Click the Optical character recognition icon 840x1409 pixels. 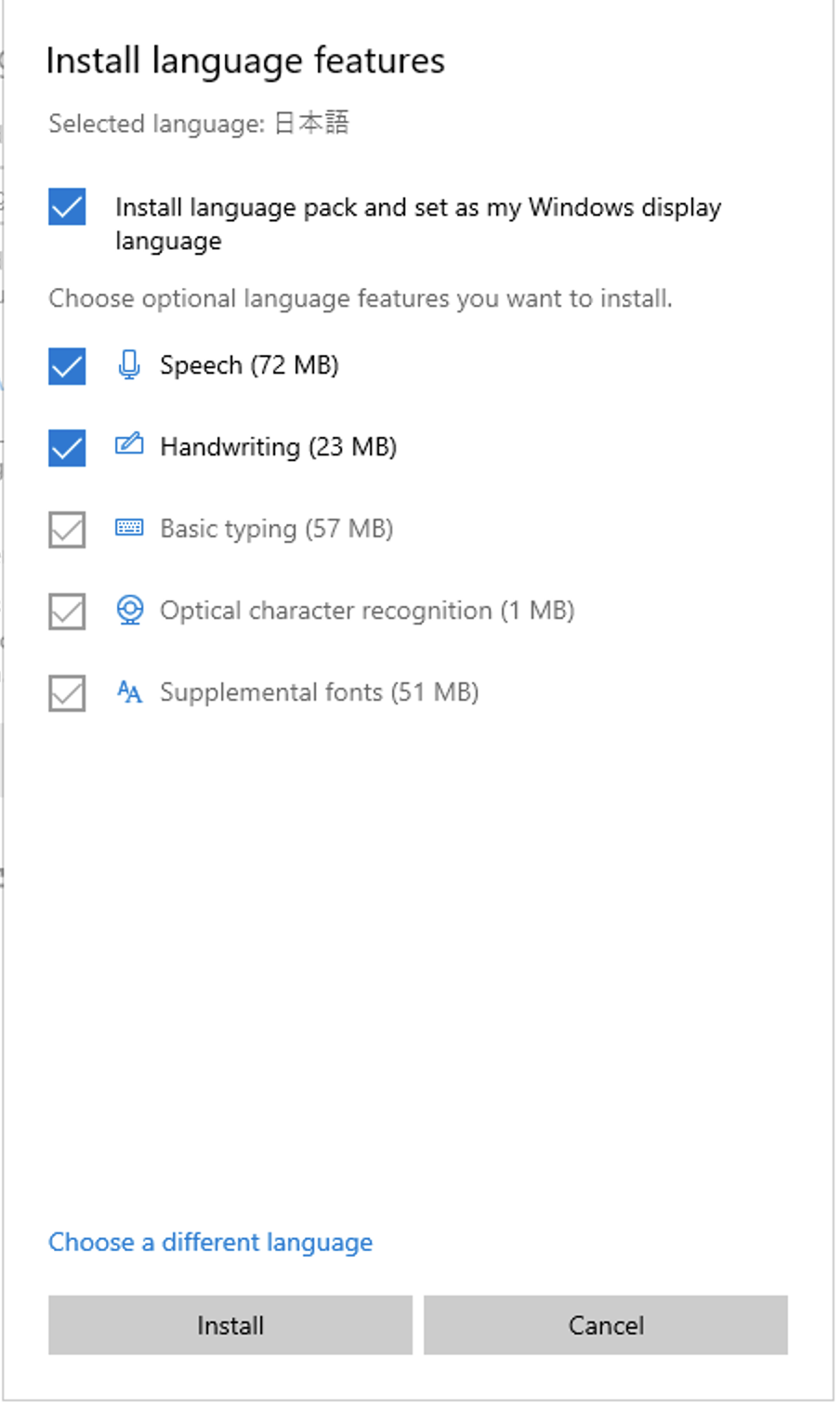[129, 611]
